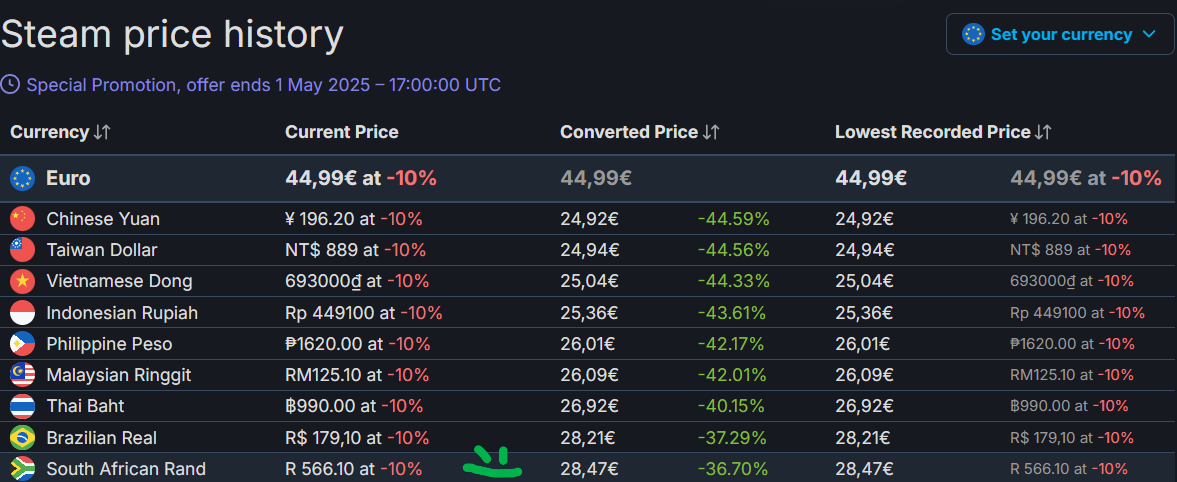Click the Indonesian Rupiah flag icon
The image size is (1177, 482).
pyautogui.click(x=22, y=312)
